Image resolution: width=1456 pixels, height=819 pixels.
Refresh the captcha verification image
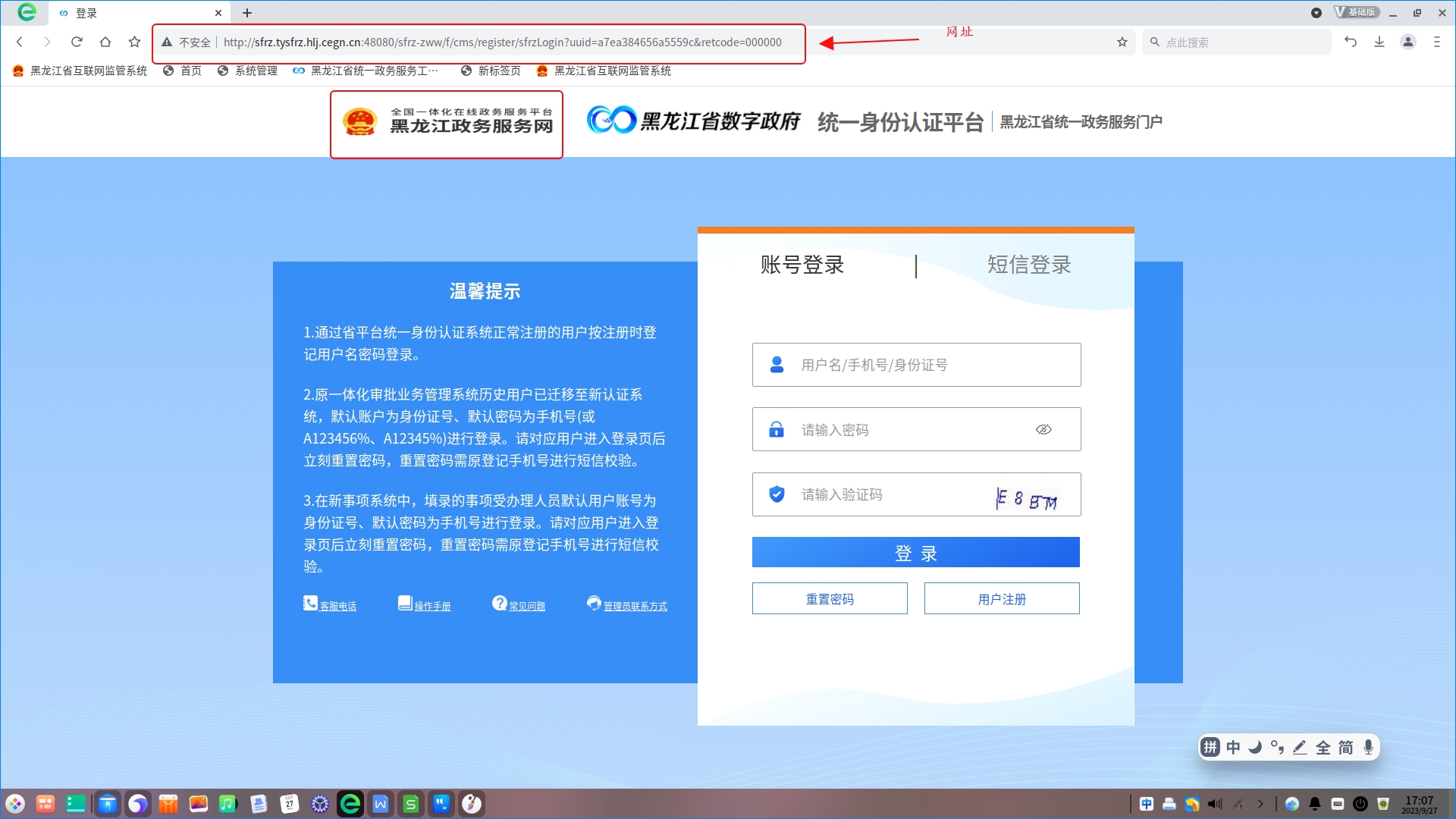[x=1027, y=498]
